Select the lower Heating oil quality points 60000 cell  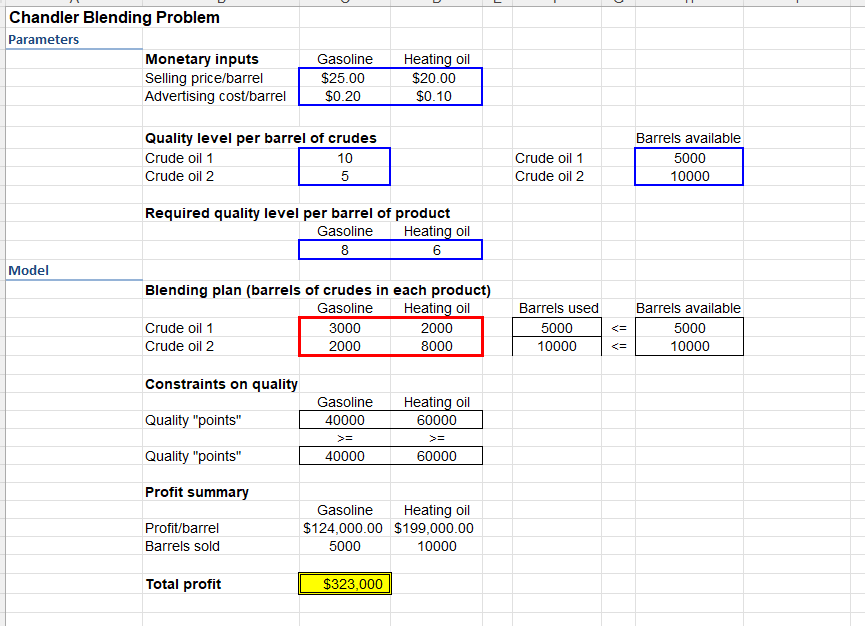point(436,456)
